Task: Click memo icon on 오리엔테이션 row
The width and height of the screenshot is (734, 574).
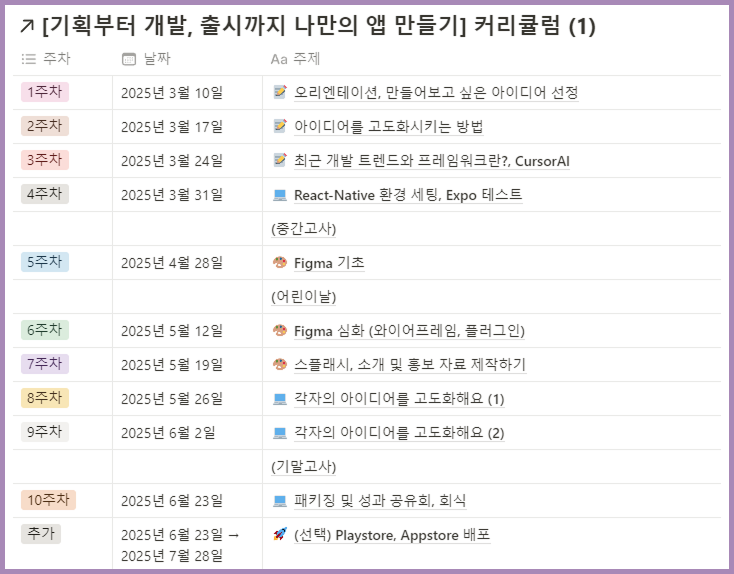Action: pos(280,92)
